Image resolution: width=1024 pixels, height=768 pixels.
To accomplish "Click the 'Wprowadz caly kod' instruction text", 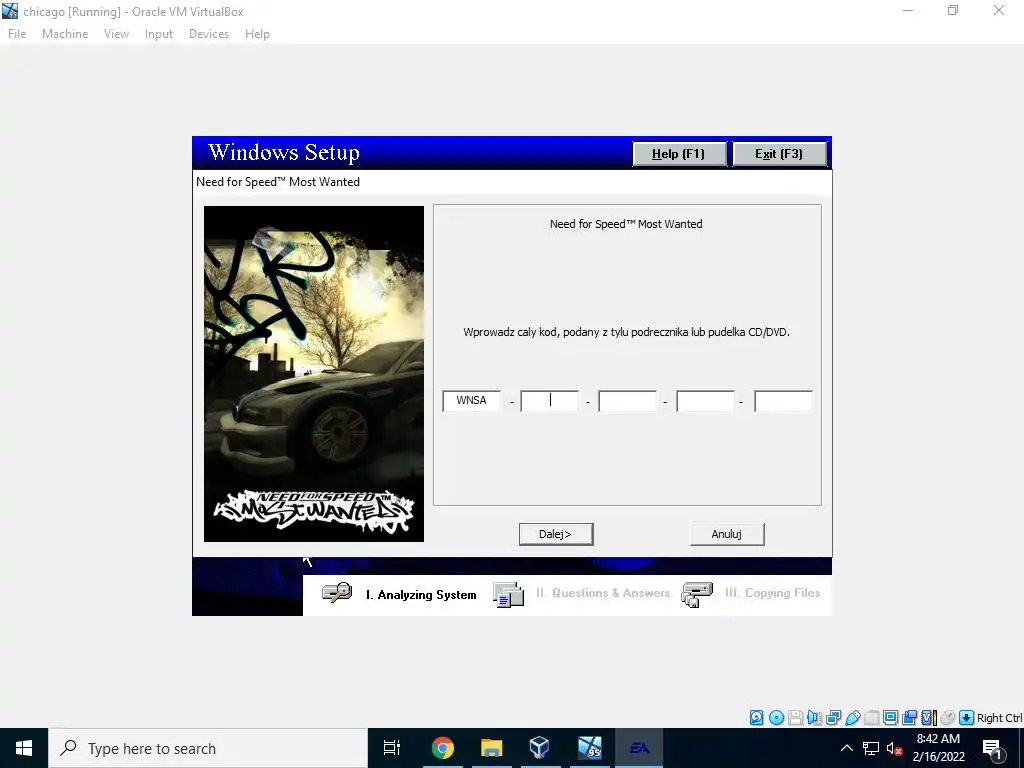I will [626, 332].
